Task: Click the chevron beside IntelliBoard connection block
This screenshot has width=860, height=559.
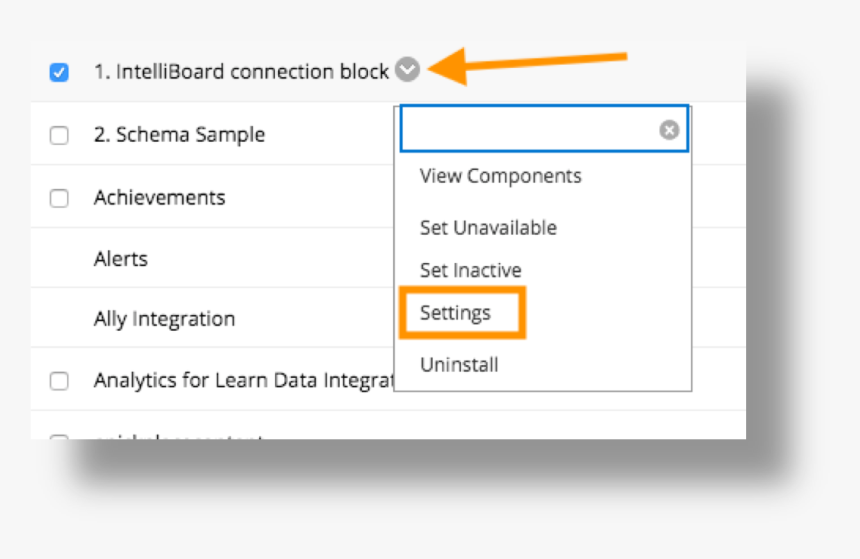Action: [x=408, y=70]
